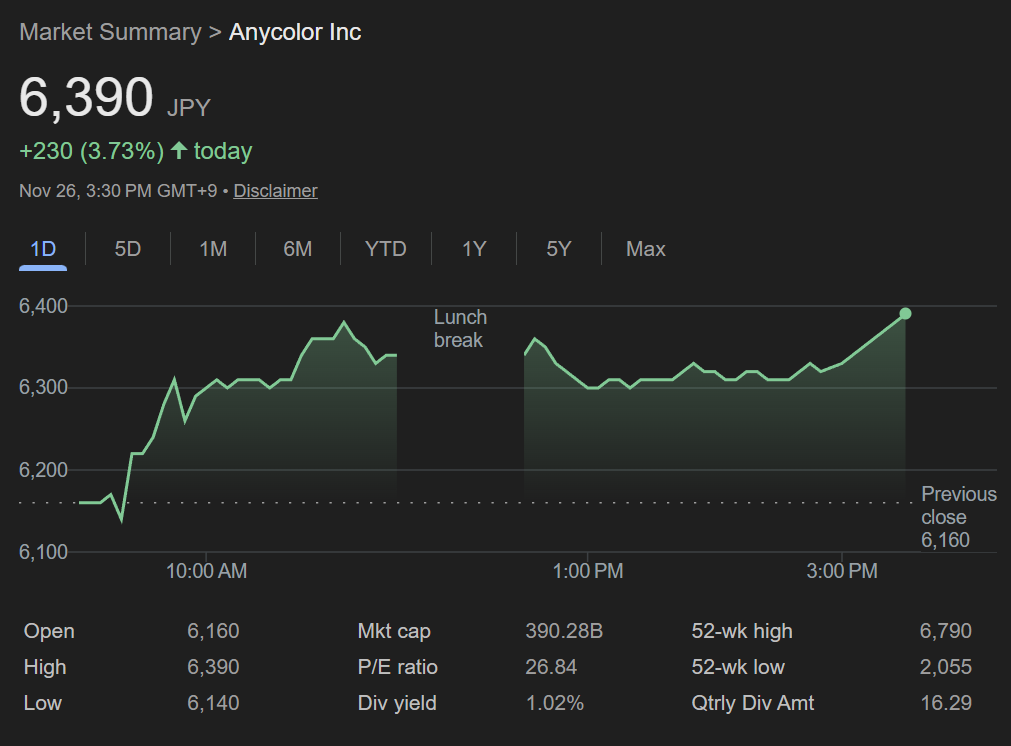Click the Div yield label
The width and height of the screenshot is (1011, 746).
(397, 703)
